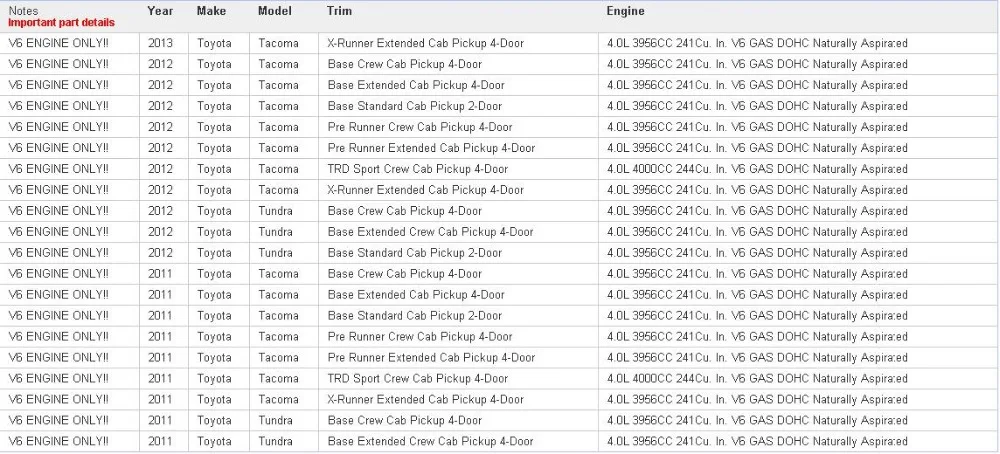The image size is (1000, 454).
Task: Select 2011 Tacoma 'Base Crew Cab Pickup 4-Door' trim
Action: (404, 274)
